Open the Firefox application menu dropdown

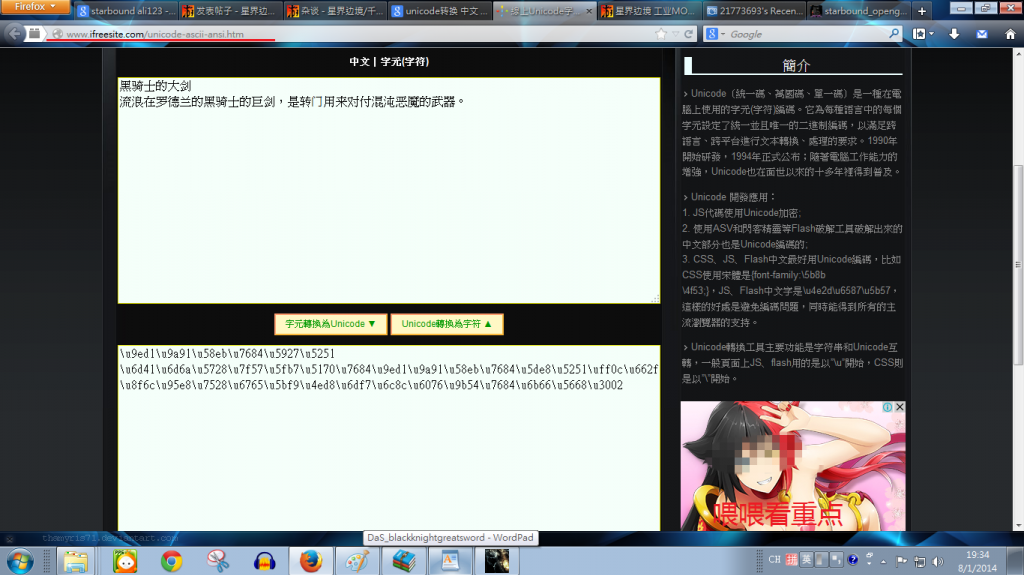36,7
